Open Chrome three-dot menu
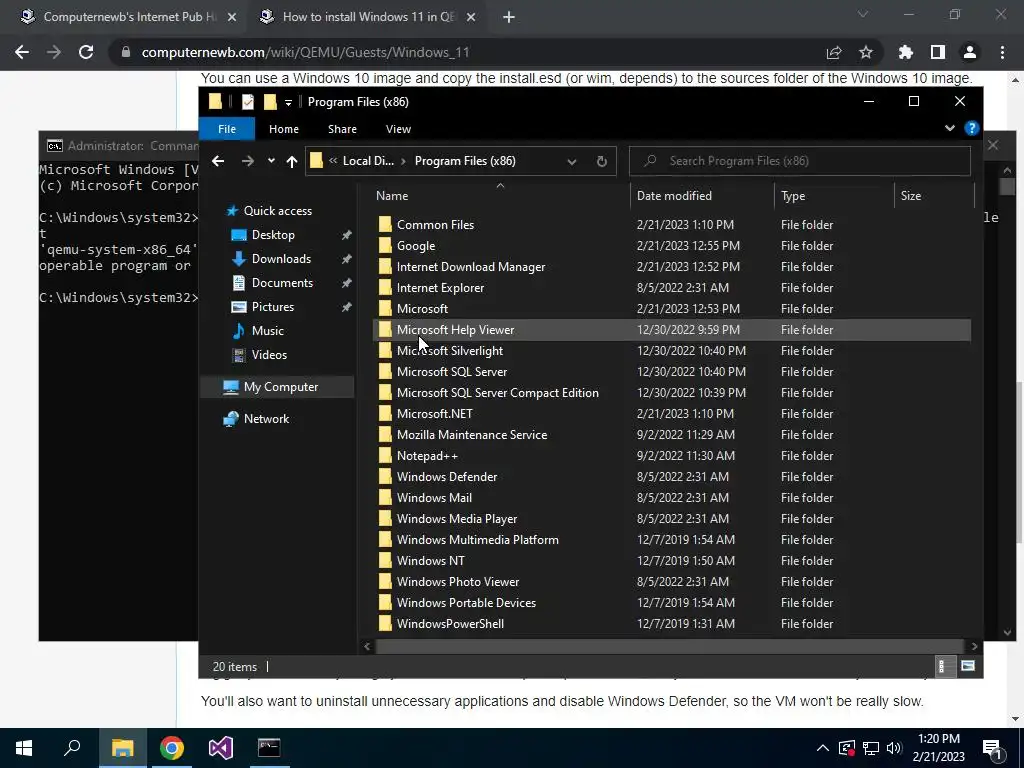Viewport: 1024px width, 768px height. pyautogui.click(x=1002, y=52)
